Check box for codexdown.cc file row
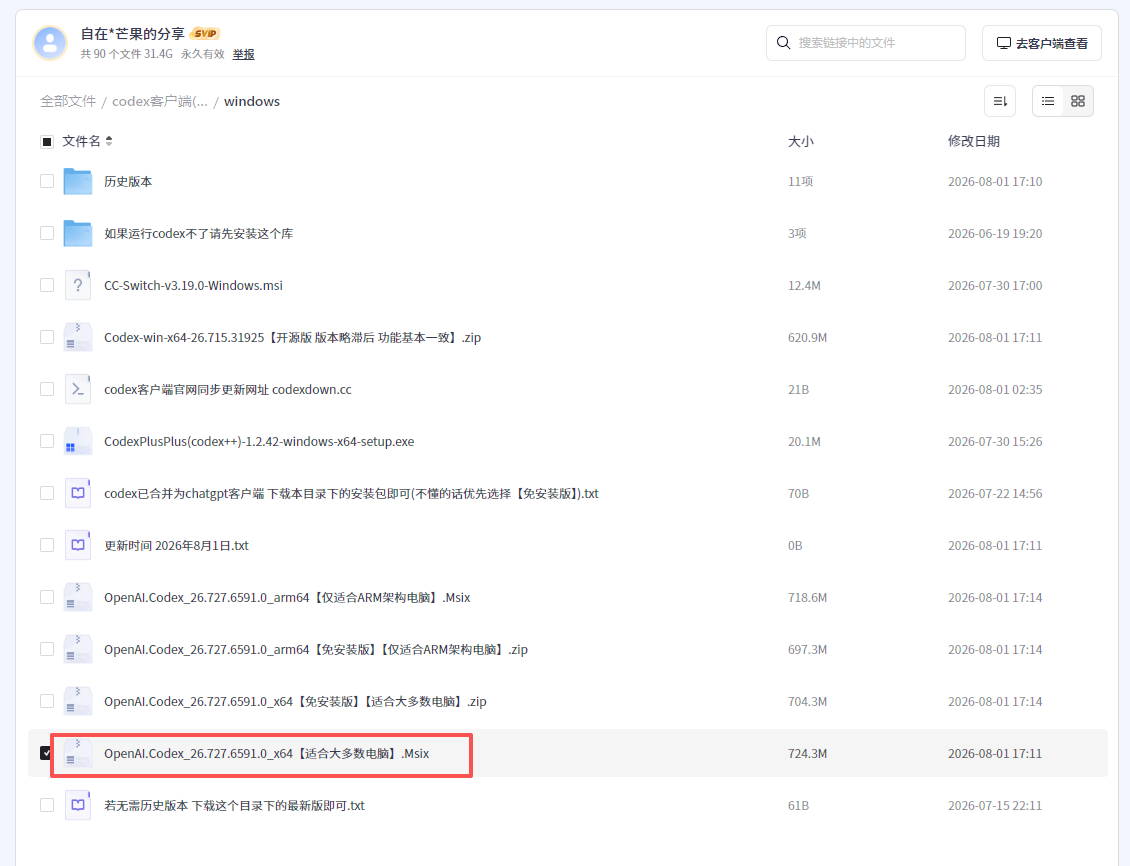 coord(47,389)
